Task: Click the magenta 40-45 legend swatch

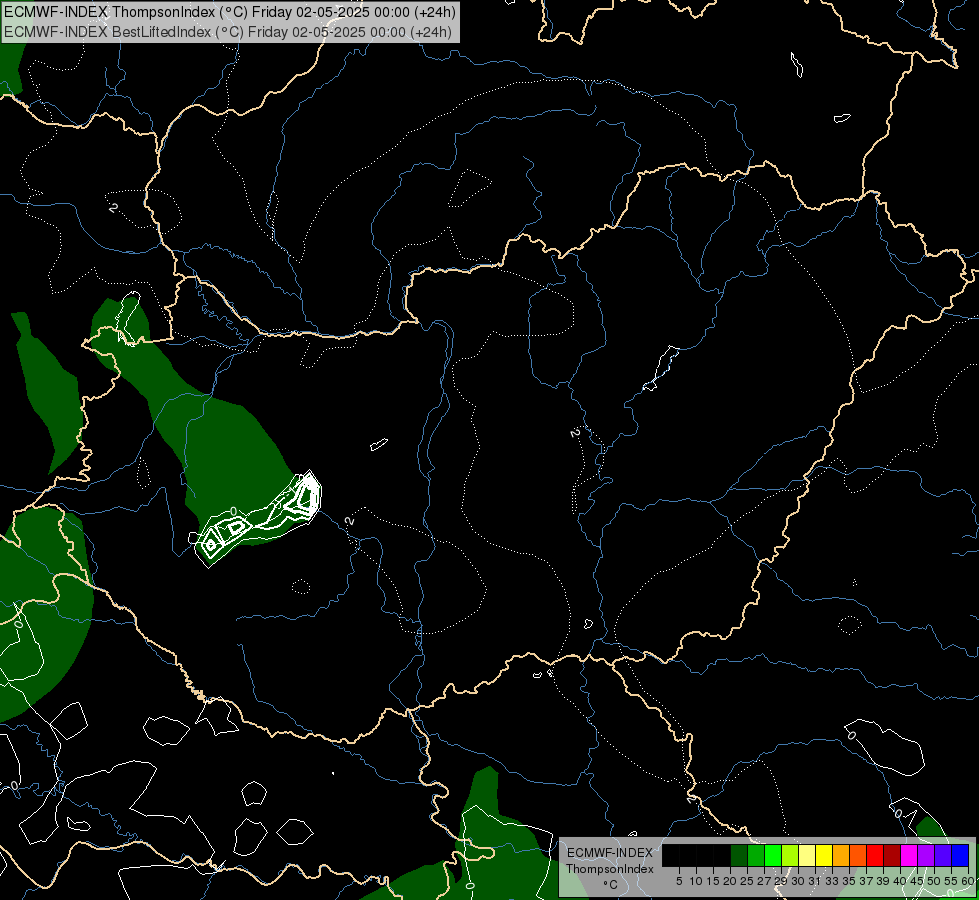Action: [909, 855]
